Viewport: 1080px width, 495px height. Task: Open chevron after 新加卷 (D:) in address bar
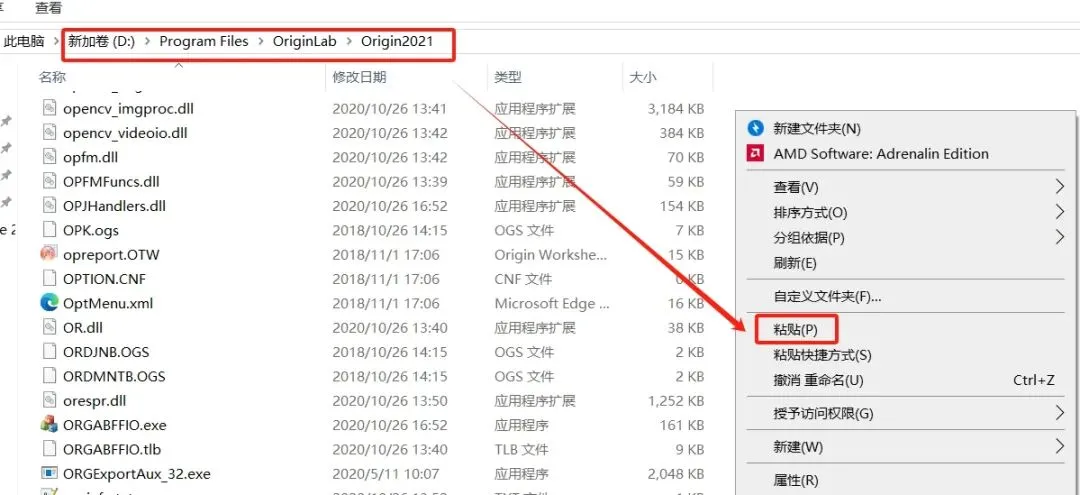pos(147,42)
